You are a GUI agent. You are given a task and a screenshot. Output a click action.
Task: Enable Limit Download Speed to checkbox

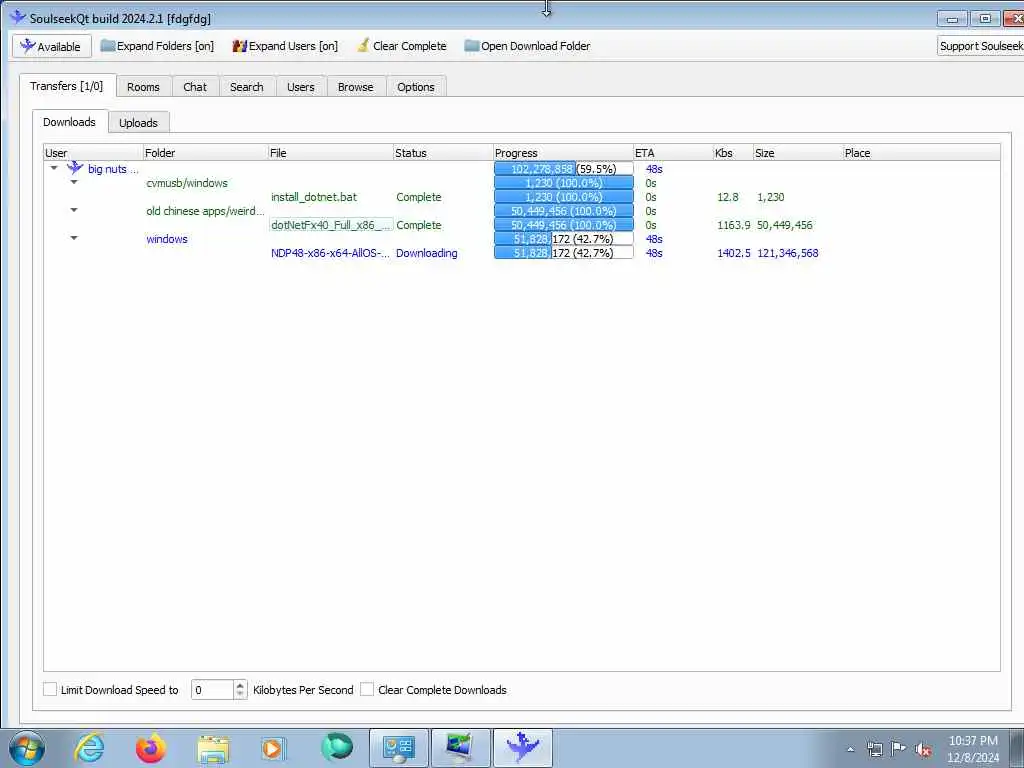(50, 690)
